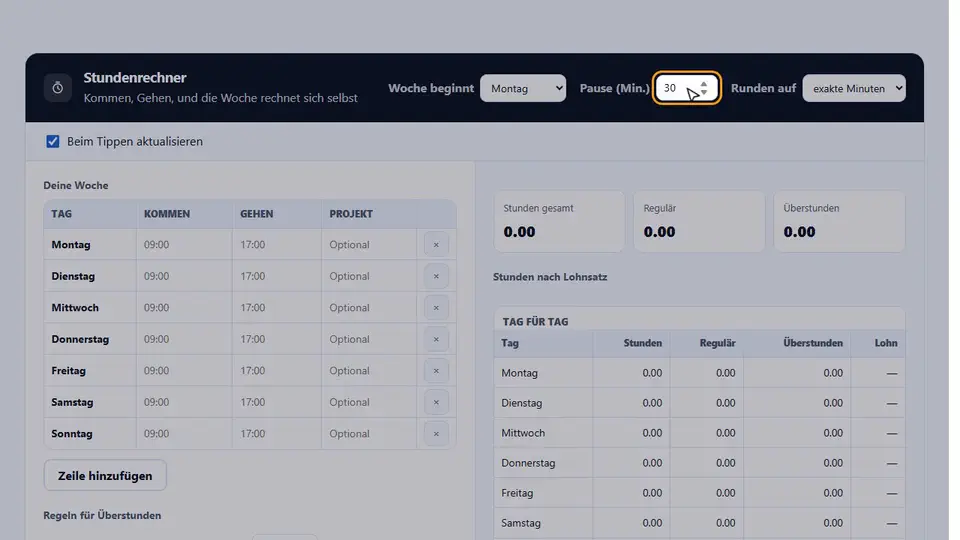Screen dimensions: 960x540
Task: Click the Regeln für Überstunden heading
Action: [102, 516]
